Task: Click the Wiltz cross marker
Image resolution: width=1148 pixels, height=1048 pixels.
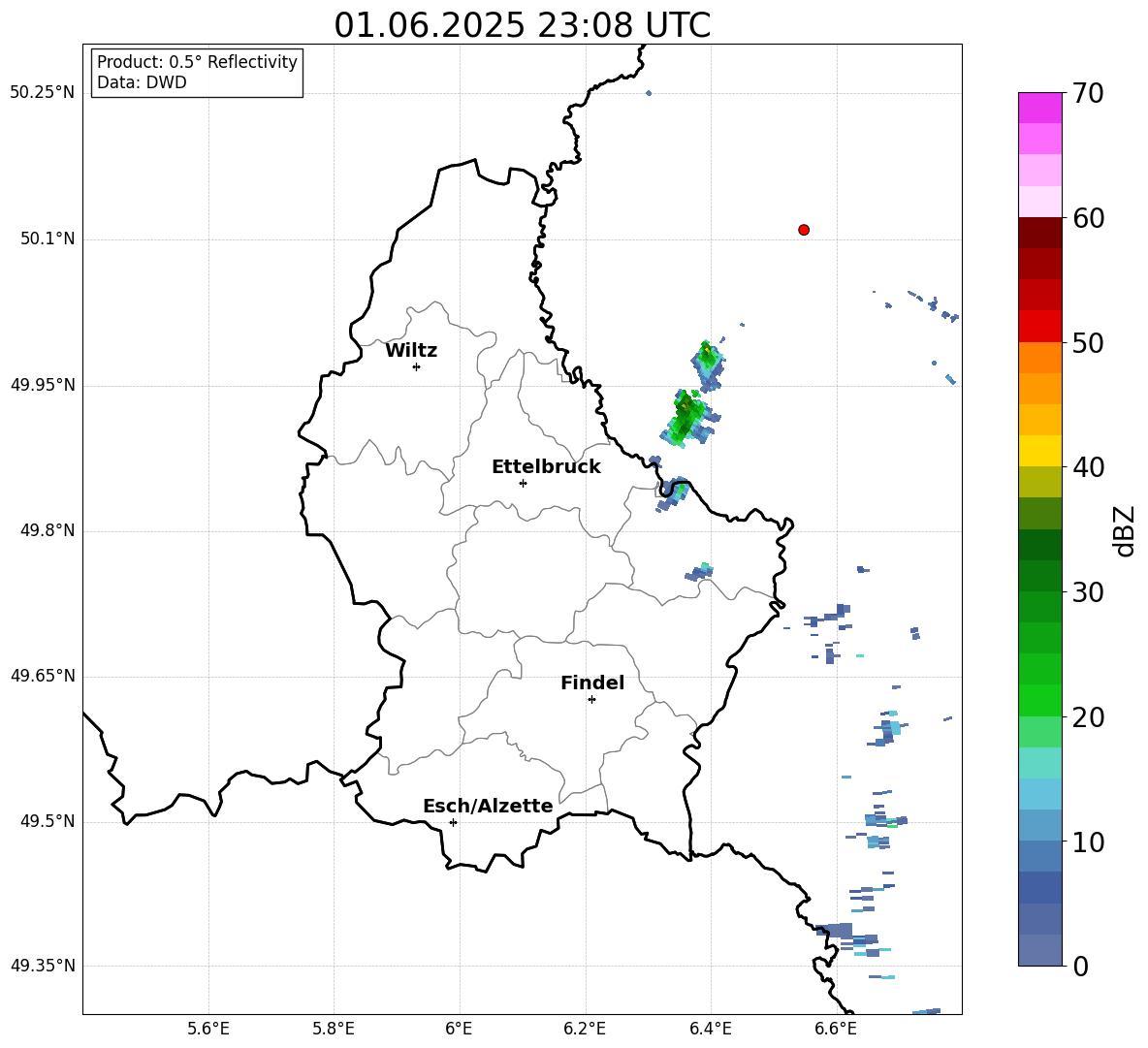Action: click(x=417, y=366)
